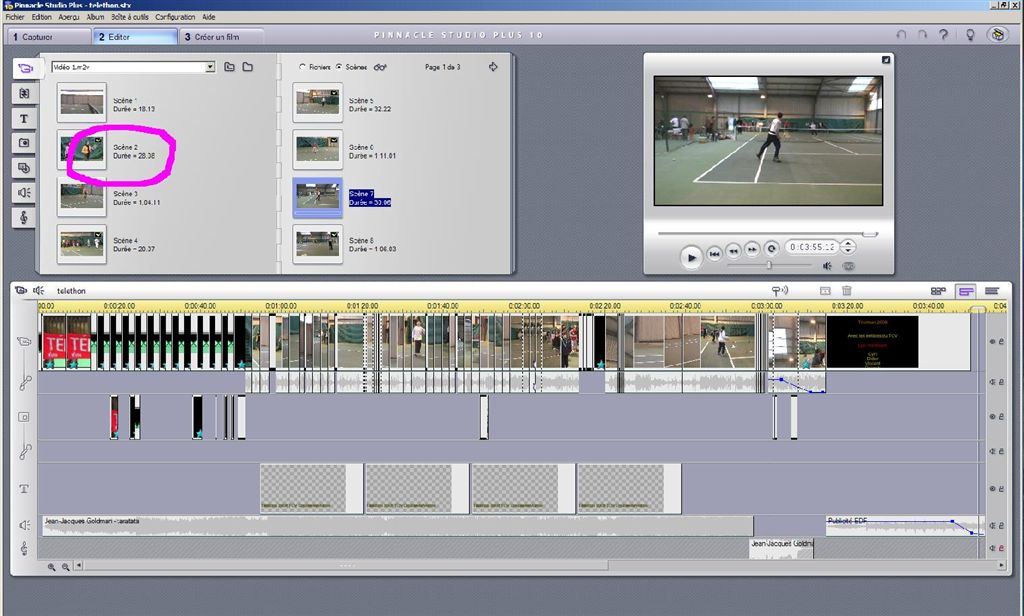Click the Redo arrow in the top bar
This screenshot has height=616, width=1024.
[922, 35]
